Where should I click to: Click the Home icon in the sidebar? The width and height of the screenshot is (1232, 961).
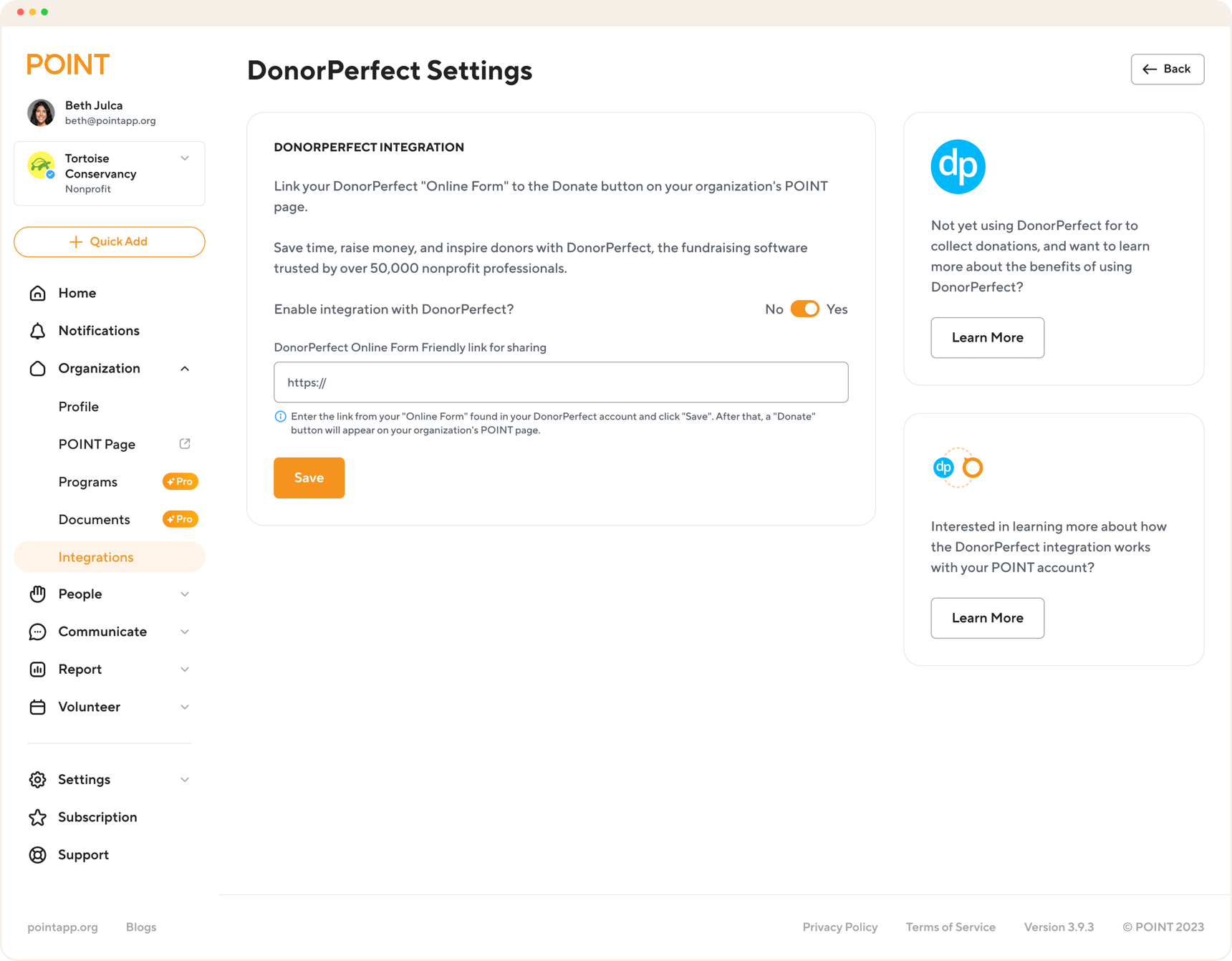[37, 293]
